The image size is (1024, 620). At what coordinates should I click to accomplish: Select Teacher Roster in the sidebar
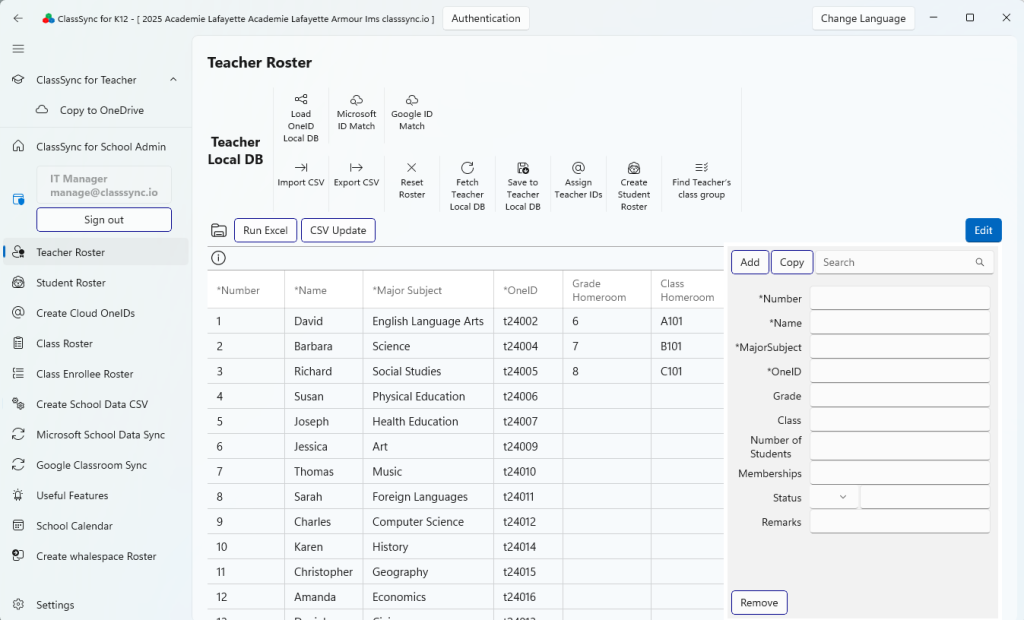pos(96,252)
